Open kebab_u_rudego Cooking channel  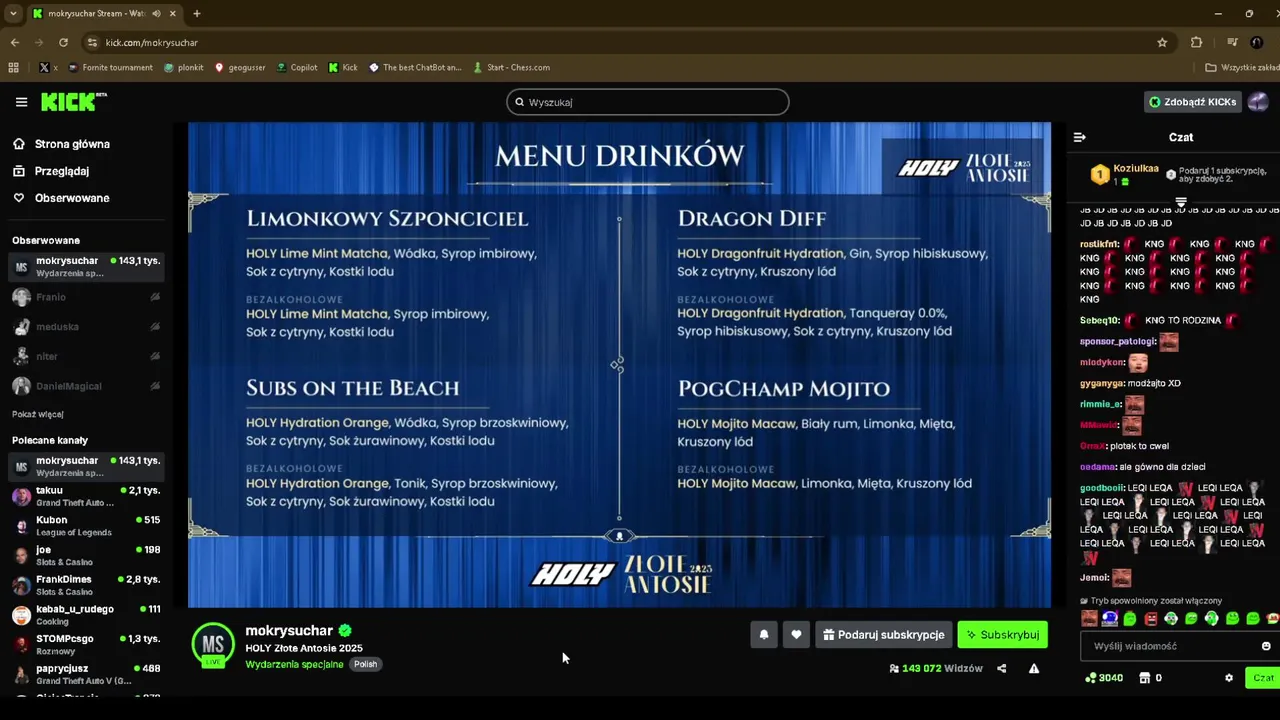click(x=86, y=615)
